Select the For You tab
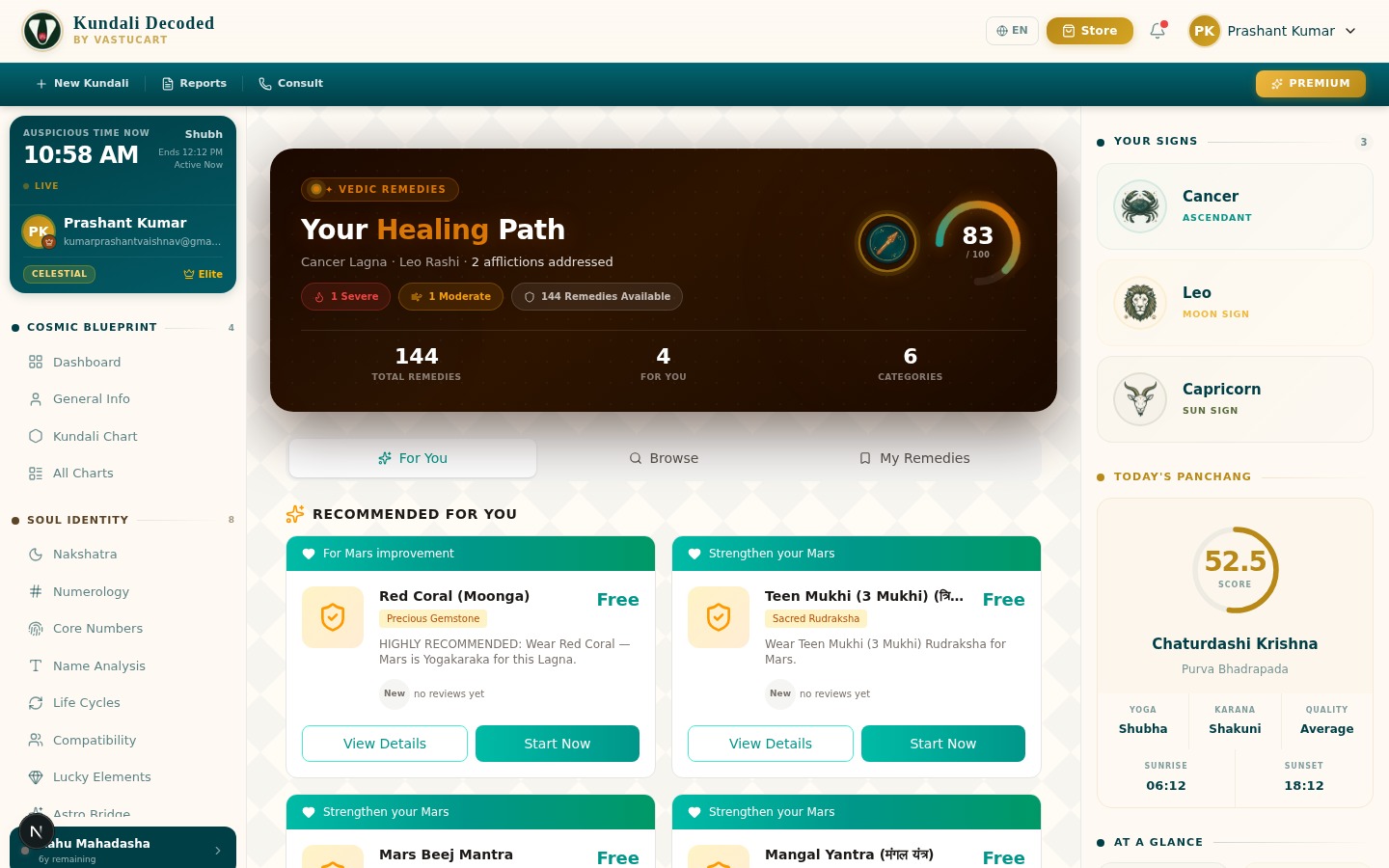Viewport: 1389px width, 868px height. point(413,458)
